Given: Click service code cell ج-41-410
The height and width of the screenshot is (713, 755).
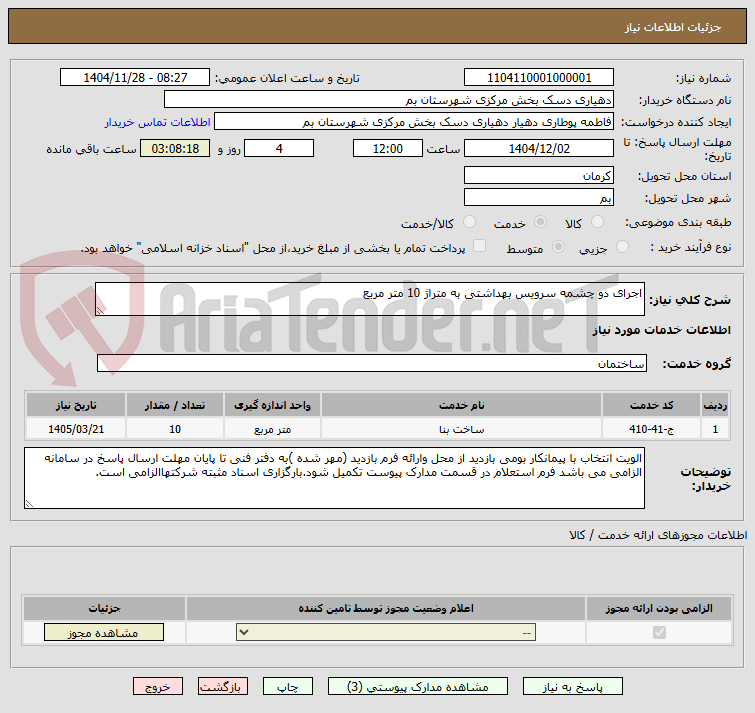Looking at the screenshot, I should tap(651, 429).
